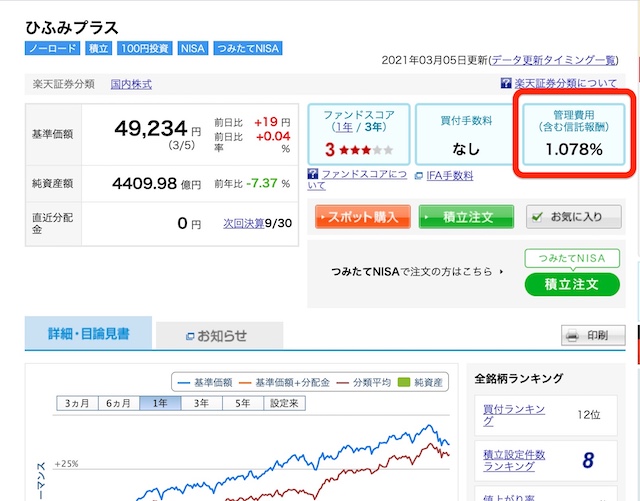Select 1年 chart period

(x=160, y=404)
